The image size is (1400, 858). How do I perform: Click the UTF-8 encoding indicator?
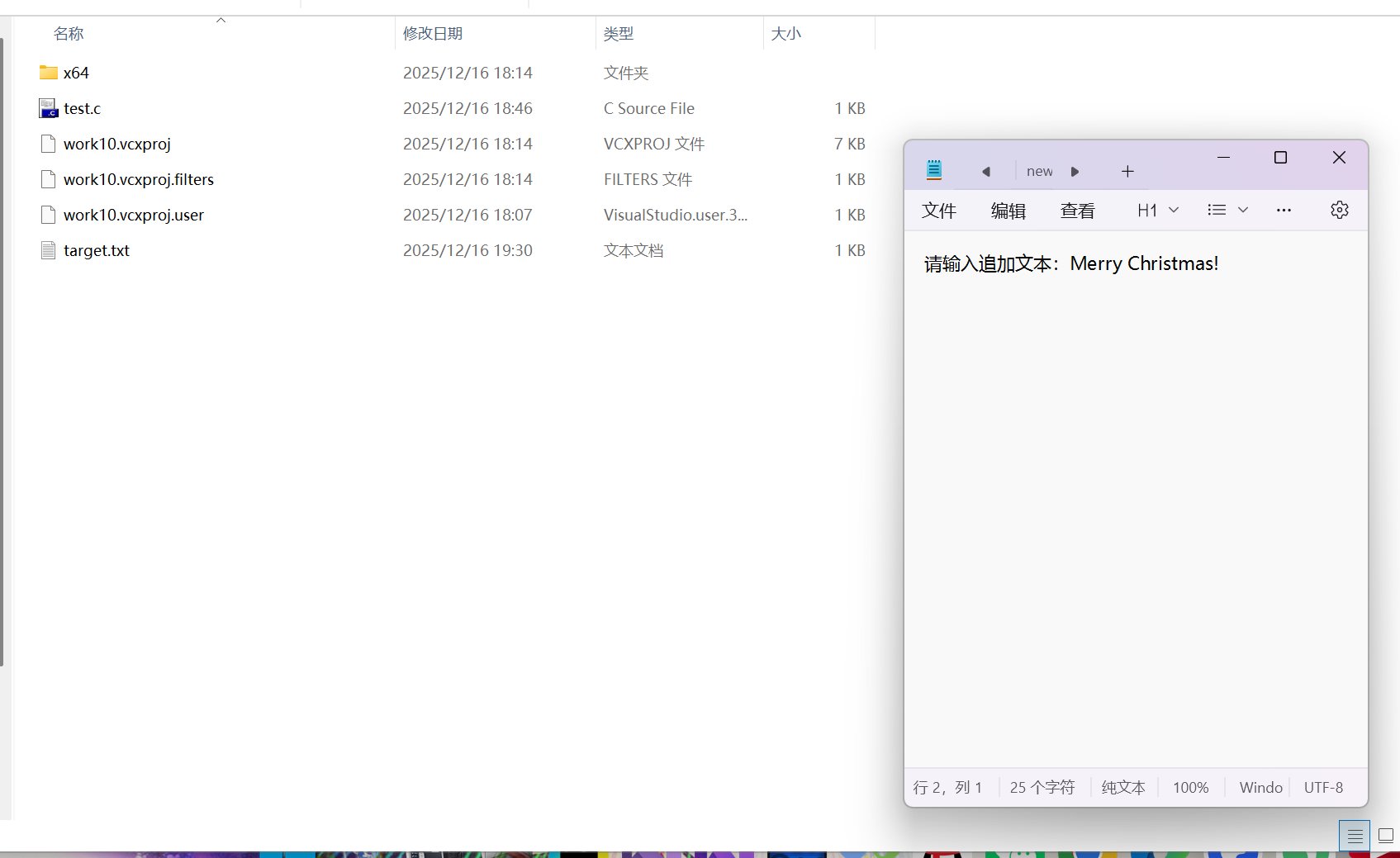coord(1323,788)
